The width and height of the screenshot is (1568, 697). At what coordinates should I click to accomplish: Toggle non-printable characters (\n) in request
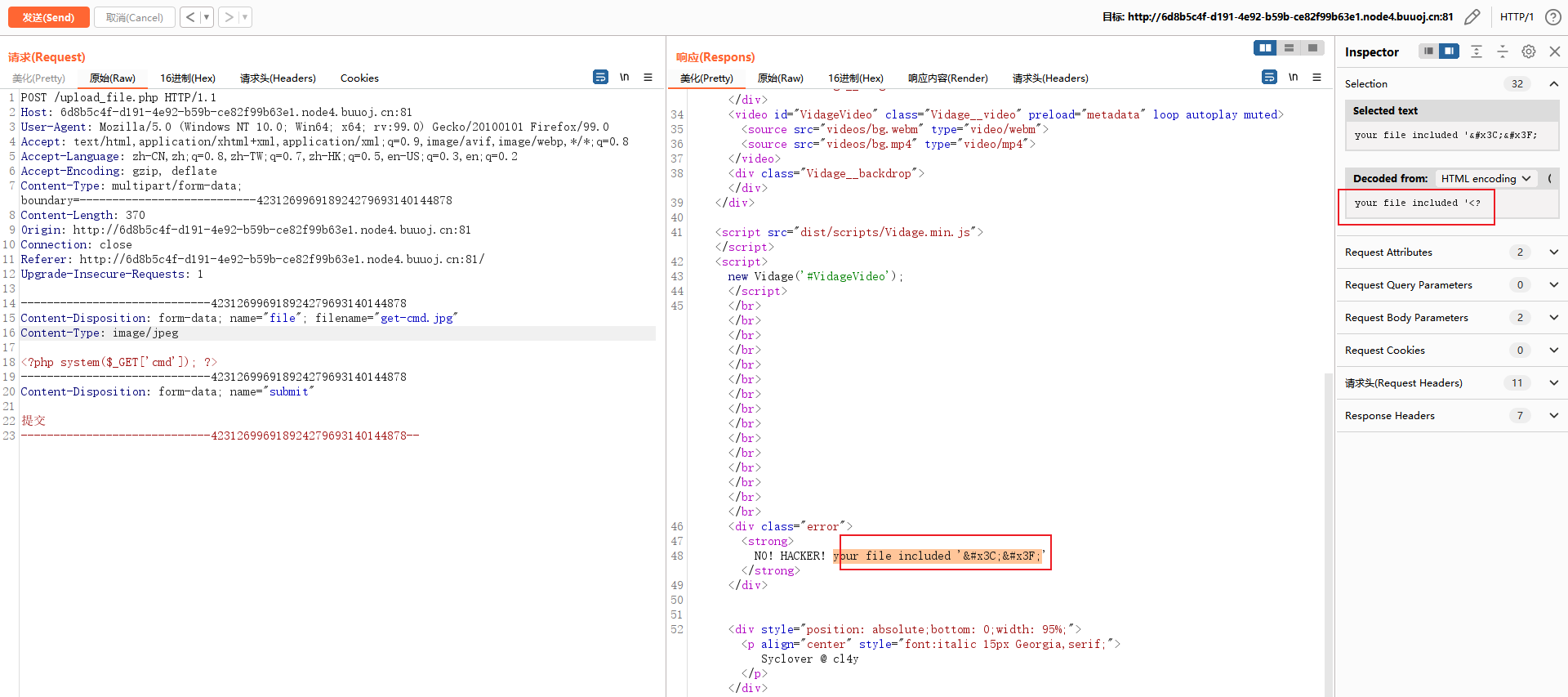625,77
